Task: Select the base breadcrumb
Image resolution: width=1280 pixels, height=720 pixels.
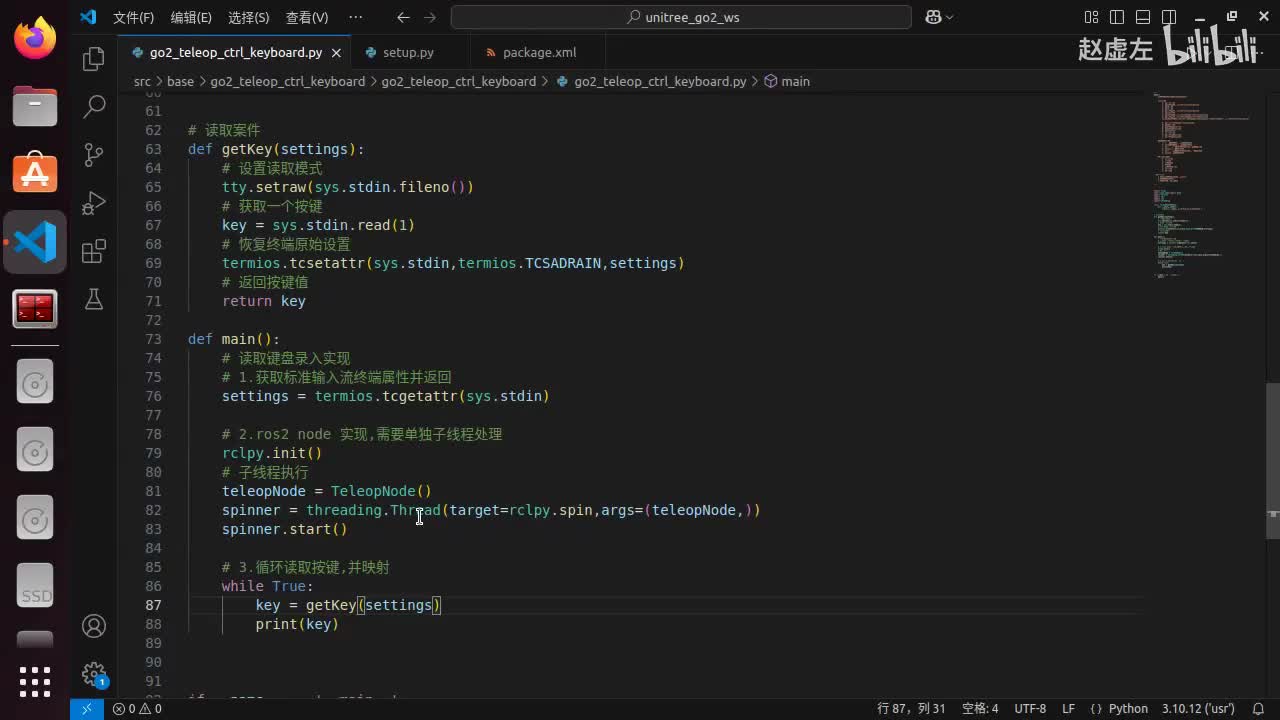Action: click(x=180, y=81)
